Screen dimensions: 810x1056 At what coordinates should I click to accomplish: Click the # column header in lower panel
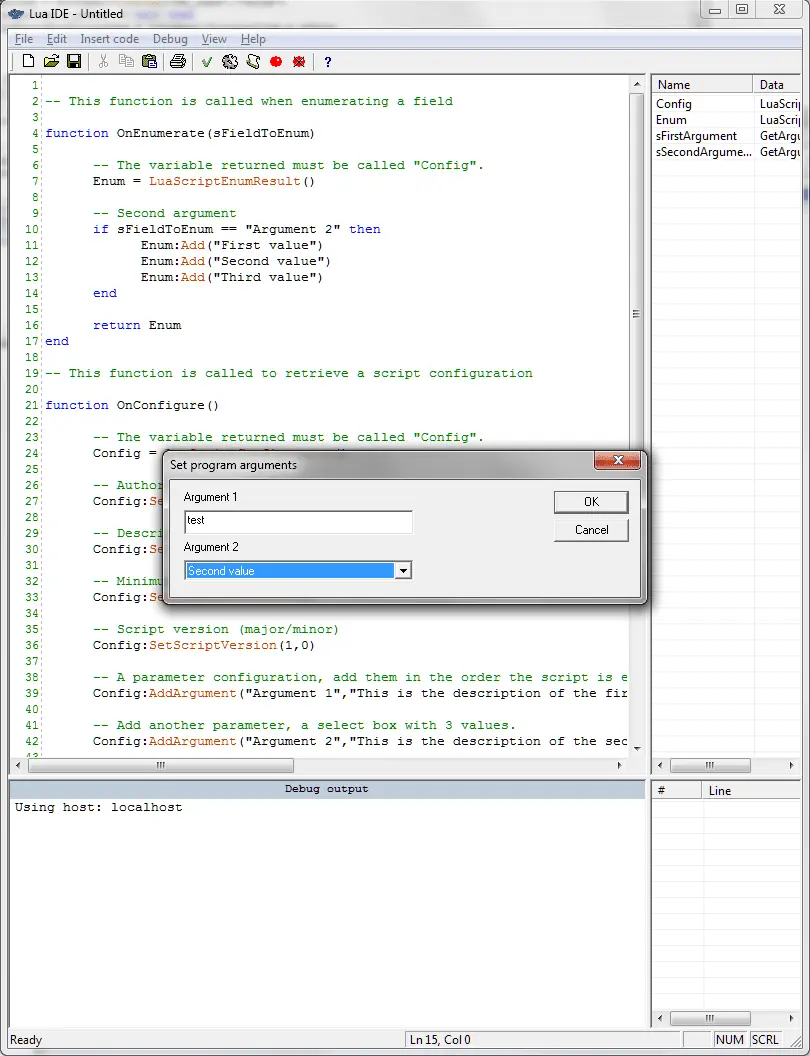pyautogui.click(x=677, y=791)
